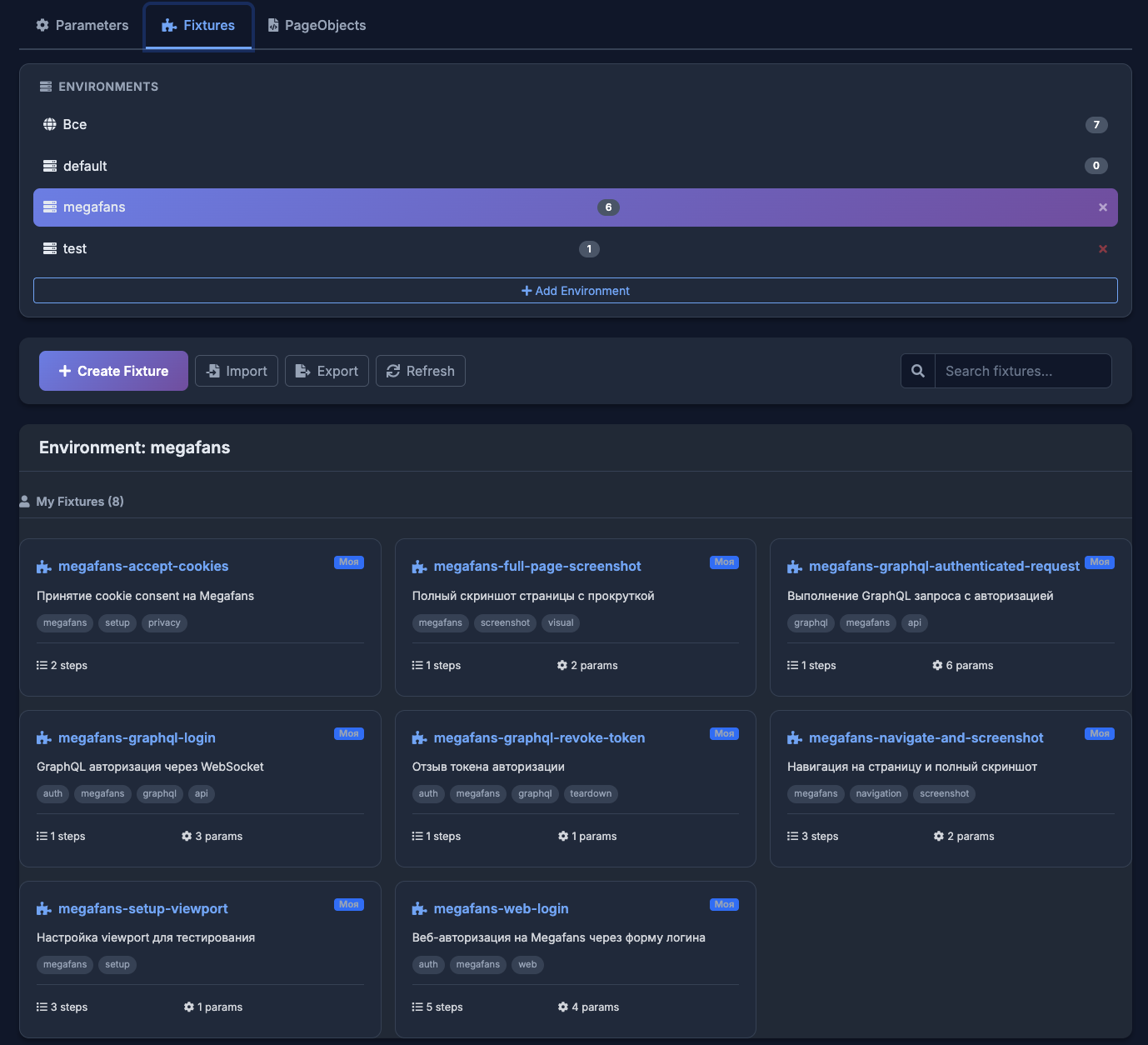Screen dimensions: 1148x1045
Task: Click Add Environment button
Action: pyautogui.click(x=575, y=291)
